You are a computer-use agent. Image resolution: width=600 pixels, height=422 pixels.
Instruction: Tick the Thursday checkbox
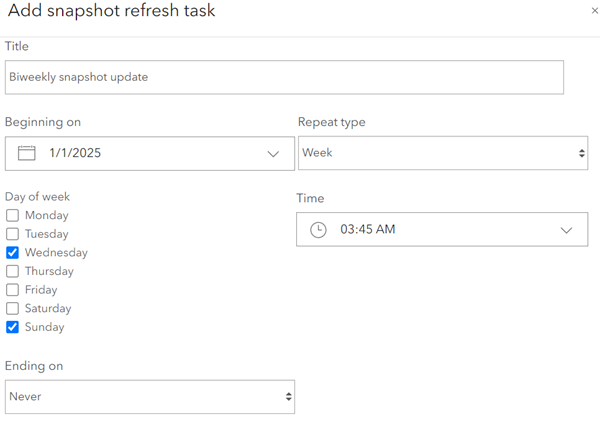[x=12, y=271]
